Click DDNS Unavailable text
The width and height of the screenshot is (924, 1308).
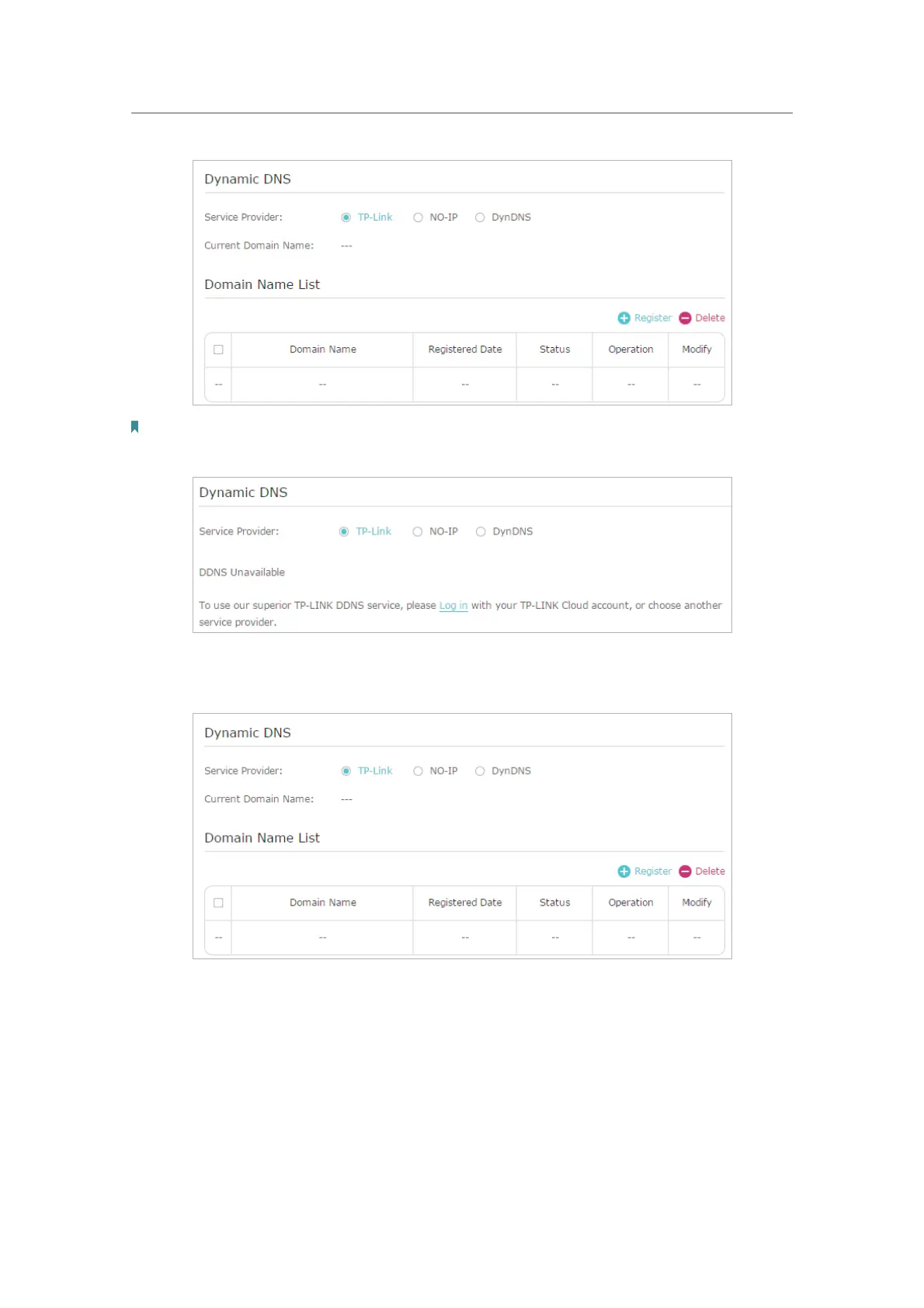[241, 572]
